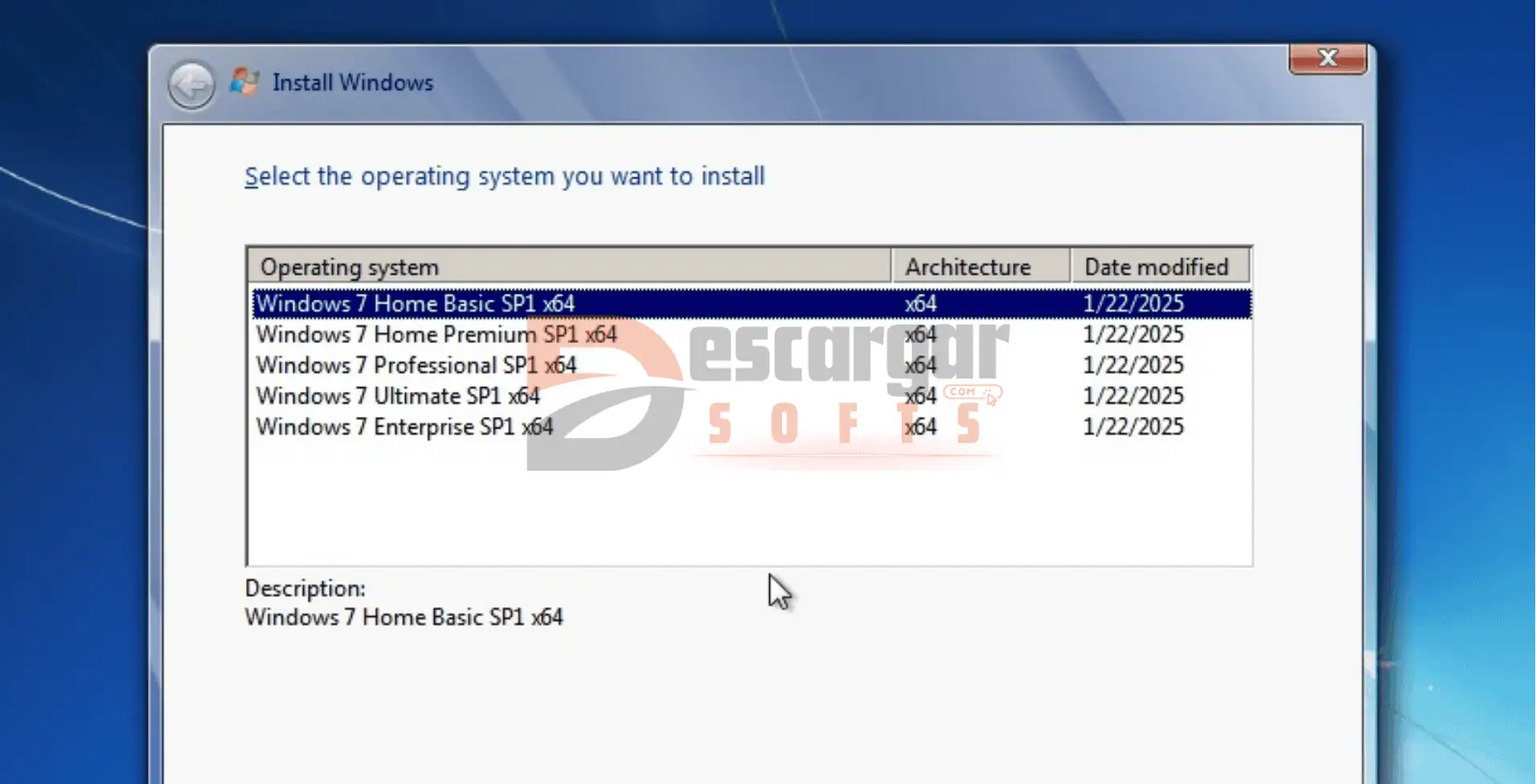Screen dimensions: 1536x784
Task: Click the 'Select the operating system' heading
Action: tap(505, 176)
